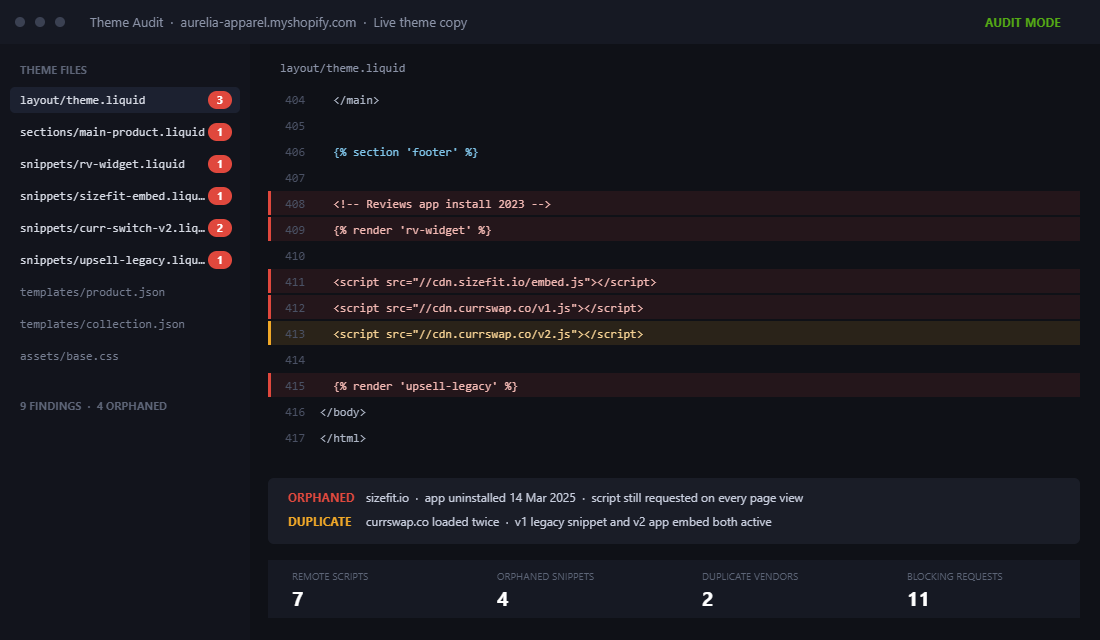The width and height of the screenshot is (1100, 640).
Task: Click the THEME FILES heading
Action: coord(53,70)
